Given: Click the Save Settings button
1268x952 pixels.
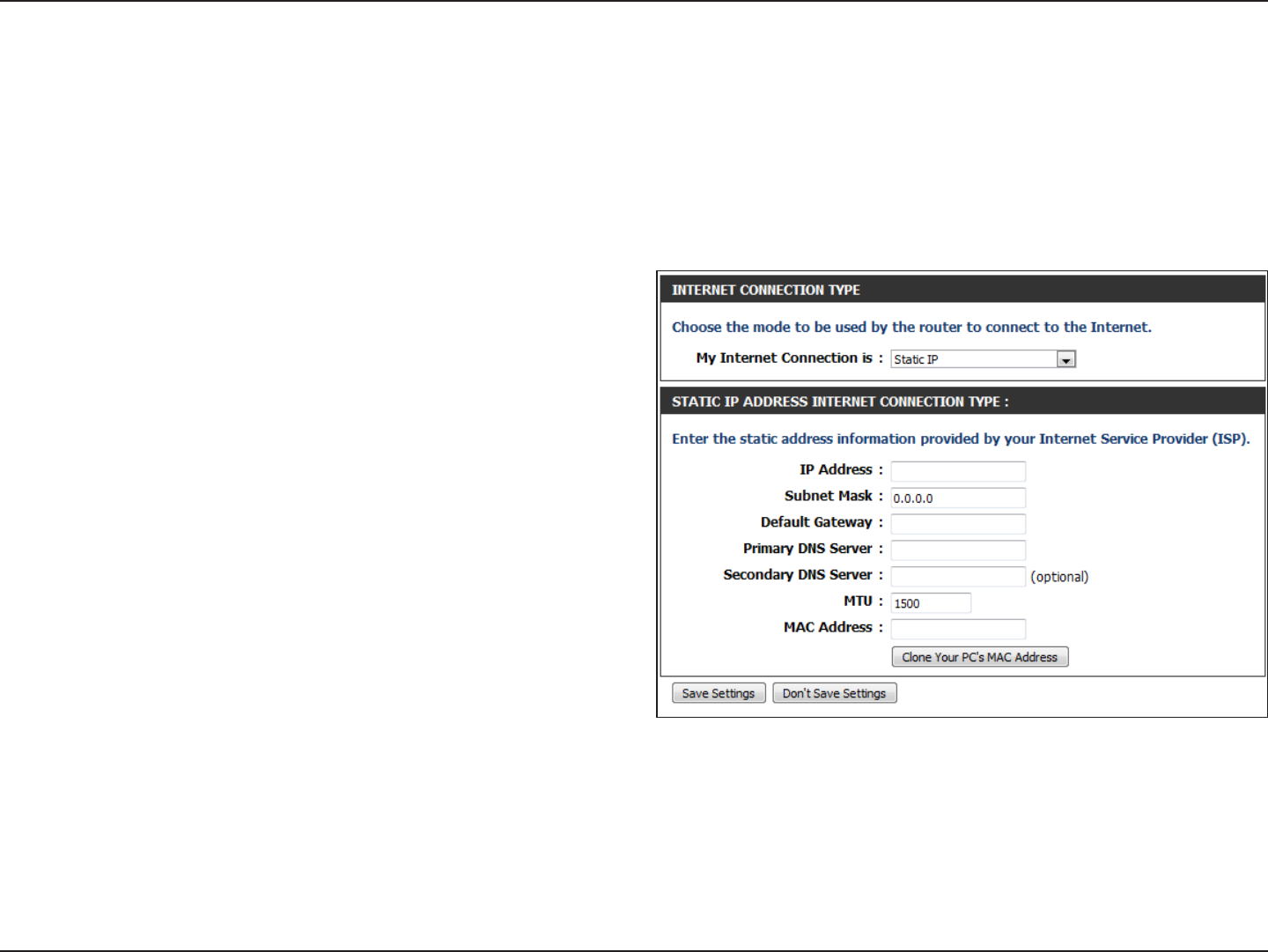Looking at the screenshot, I should pos(719,693).
